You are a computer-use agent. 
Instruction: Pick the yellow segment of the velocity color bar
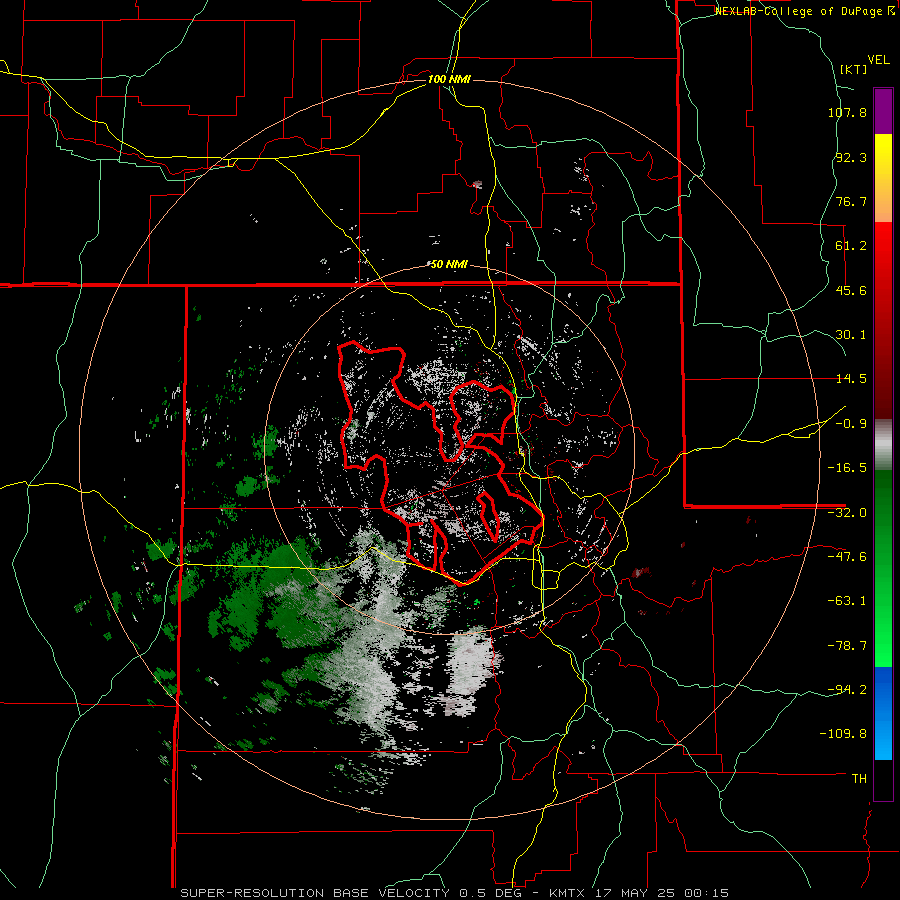tap(883, 156)
